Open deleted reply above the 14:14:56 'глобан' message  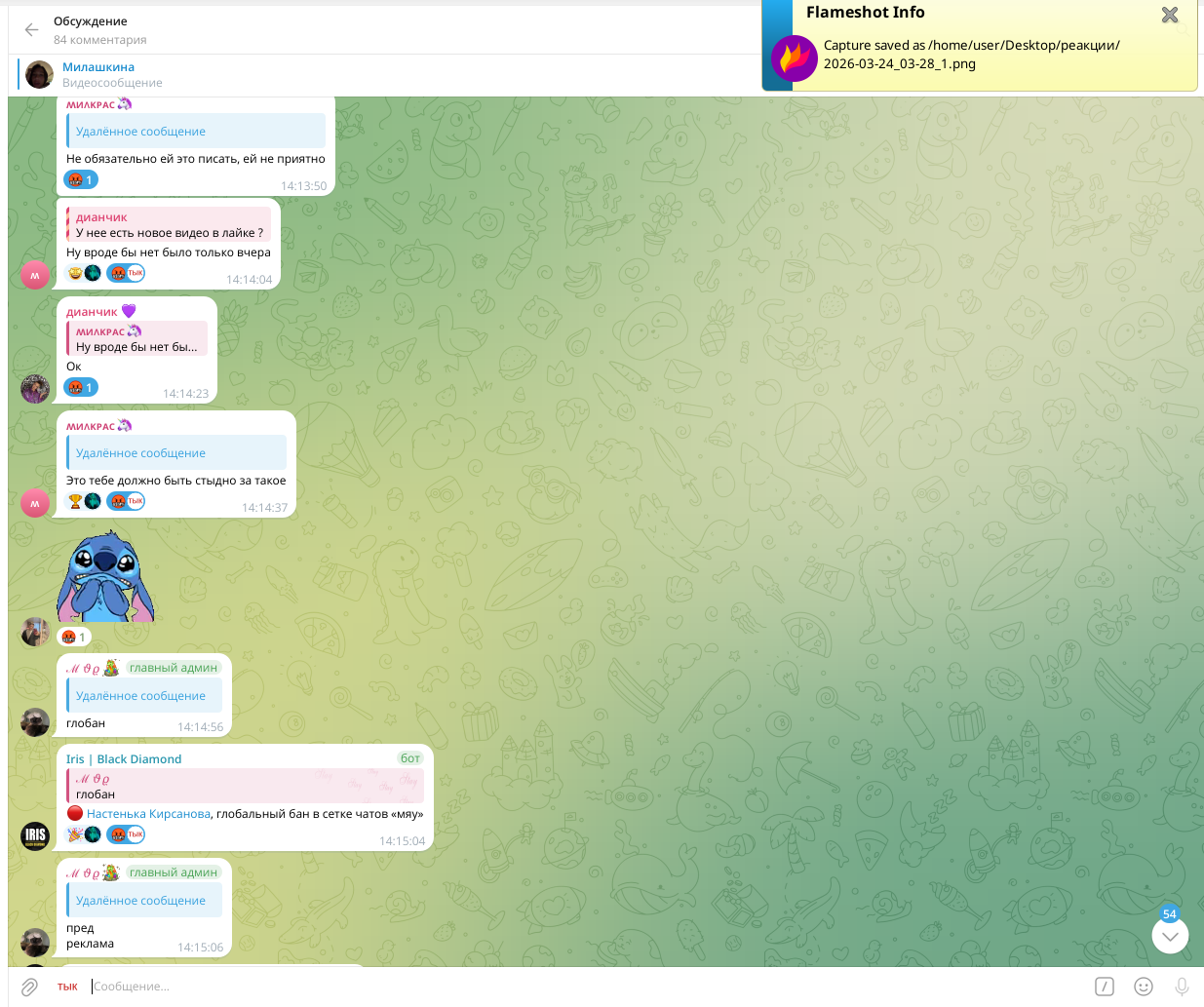(144, 695)
